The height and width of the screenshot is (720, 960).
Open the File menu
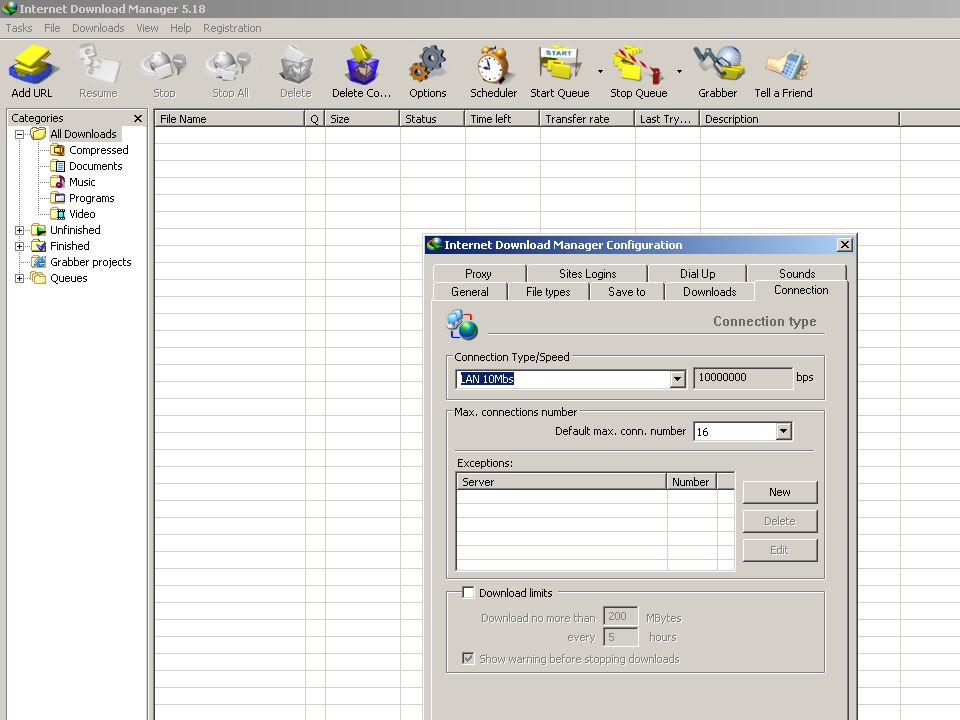point(52,28)
